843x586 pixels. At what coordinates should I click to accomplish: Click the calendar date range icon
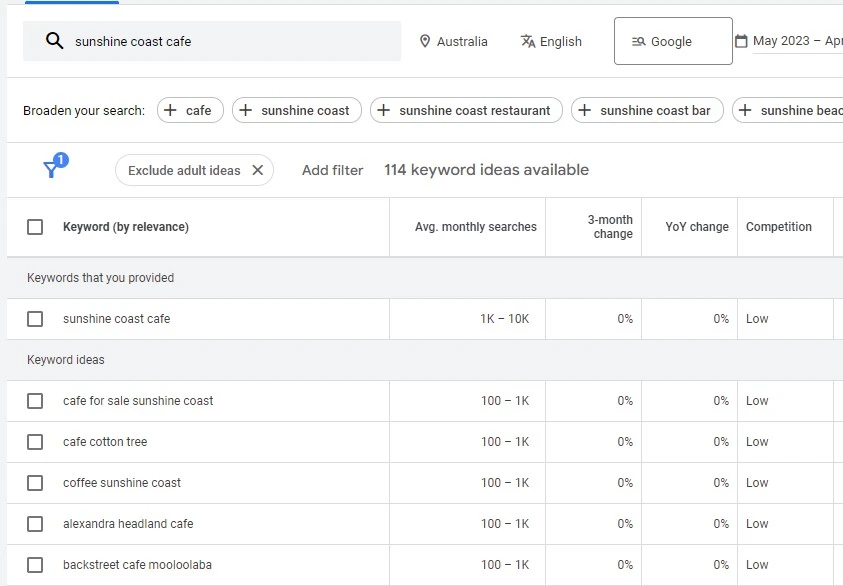tap(741, 41)
